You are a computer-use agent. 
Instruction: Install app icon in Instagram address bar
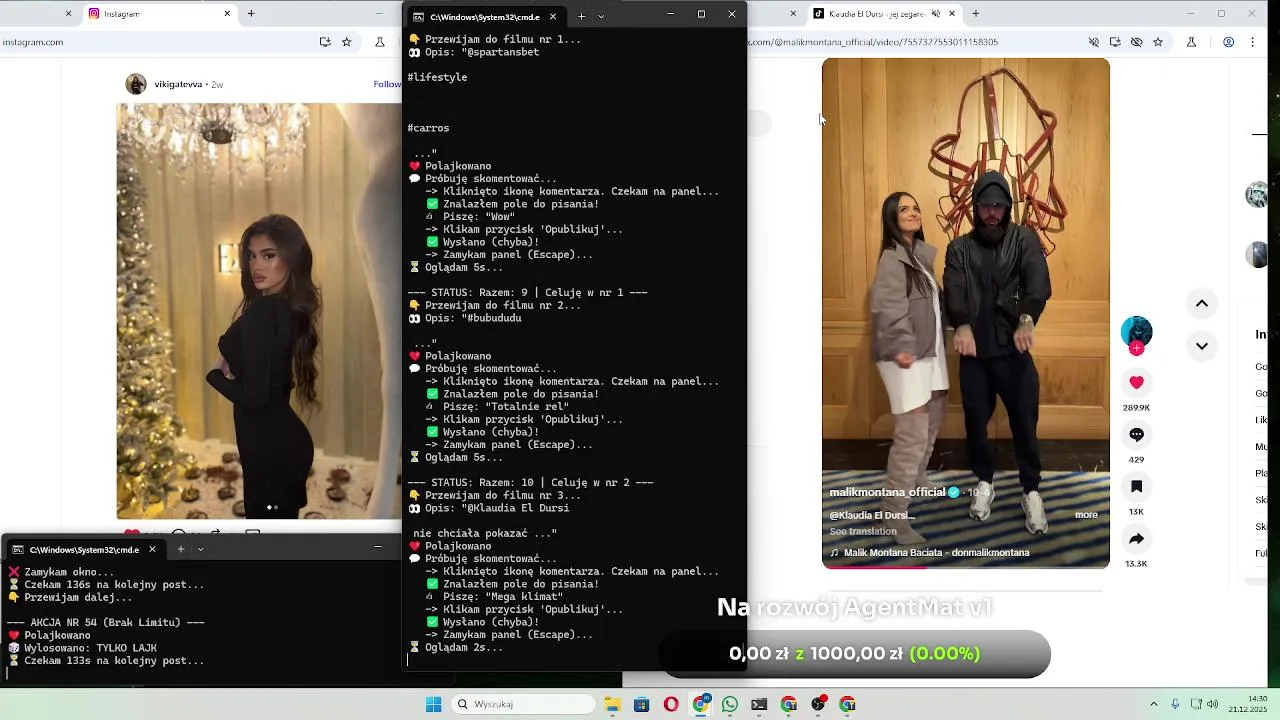point(325,42)
